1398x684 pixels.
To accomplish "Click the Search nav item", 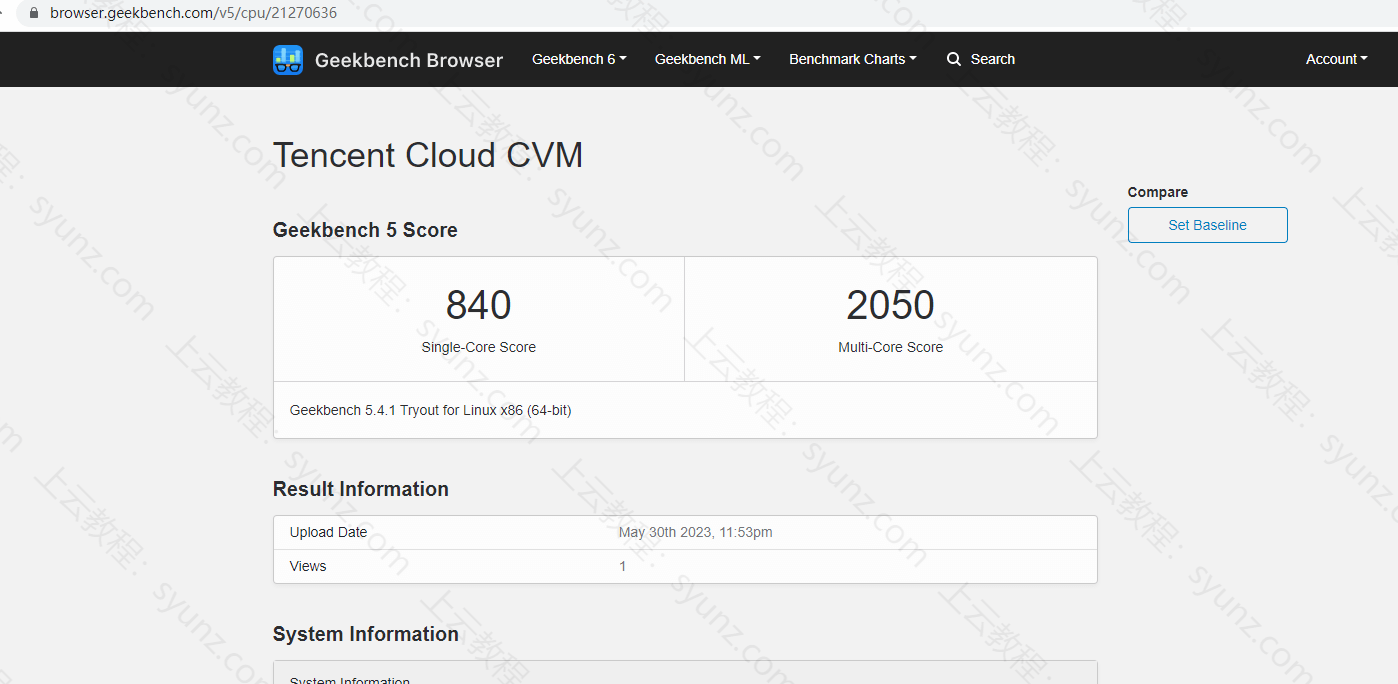I will (981, 59).
